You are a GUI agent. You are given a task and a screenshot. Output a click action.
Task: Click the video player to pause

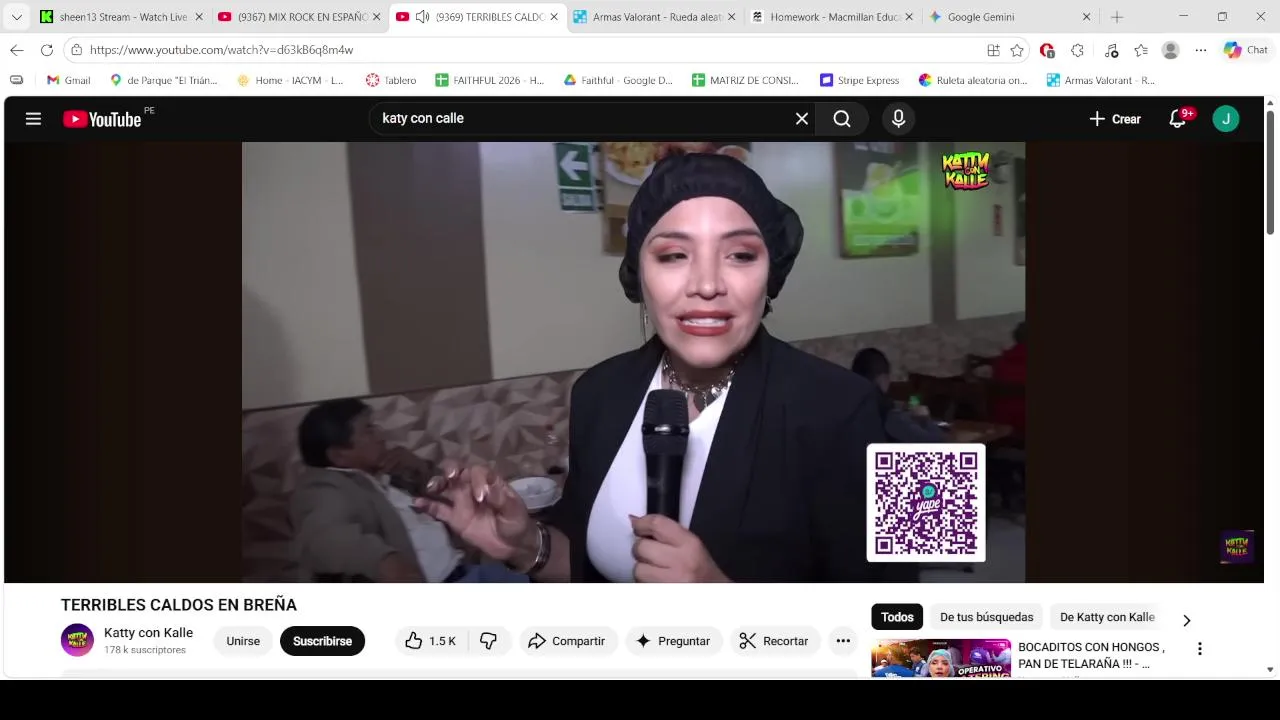click(x=633, y=362)
